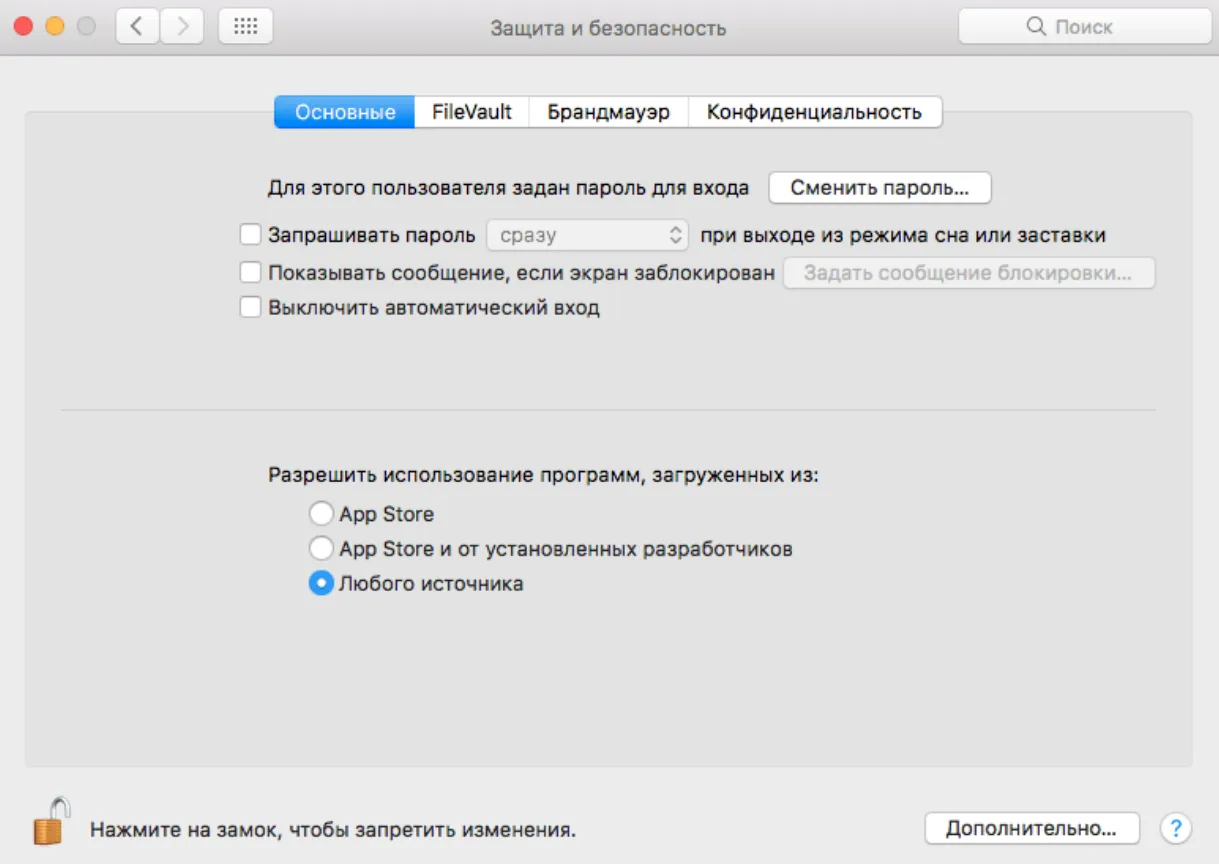Go forward with the right arrow button
This screenshot has width=1219, height=864.
pyautogui.click(x=182, y=27)
